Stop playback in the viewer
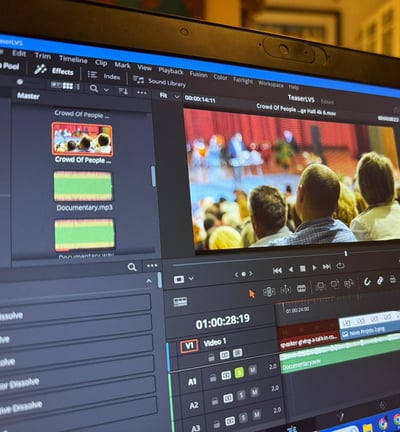Image resolution: width=400 pixels, height=432 pixels. tap(303, 268)
